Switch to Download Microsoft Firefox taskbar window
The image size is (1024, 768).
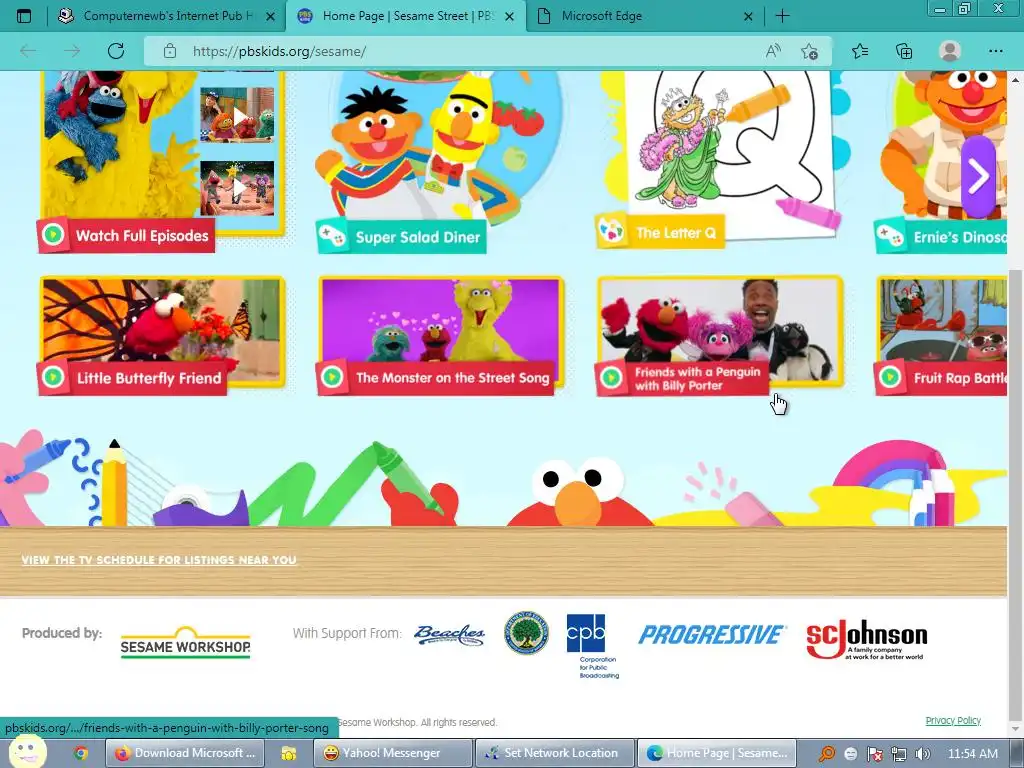click(185, 753)
